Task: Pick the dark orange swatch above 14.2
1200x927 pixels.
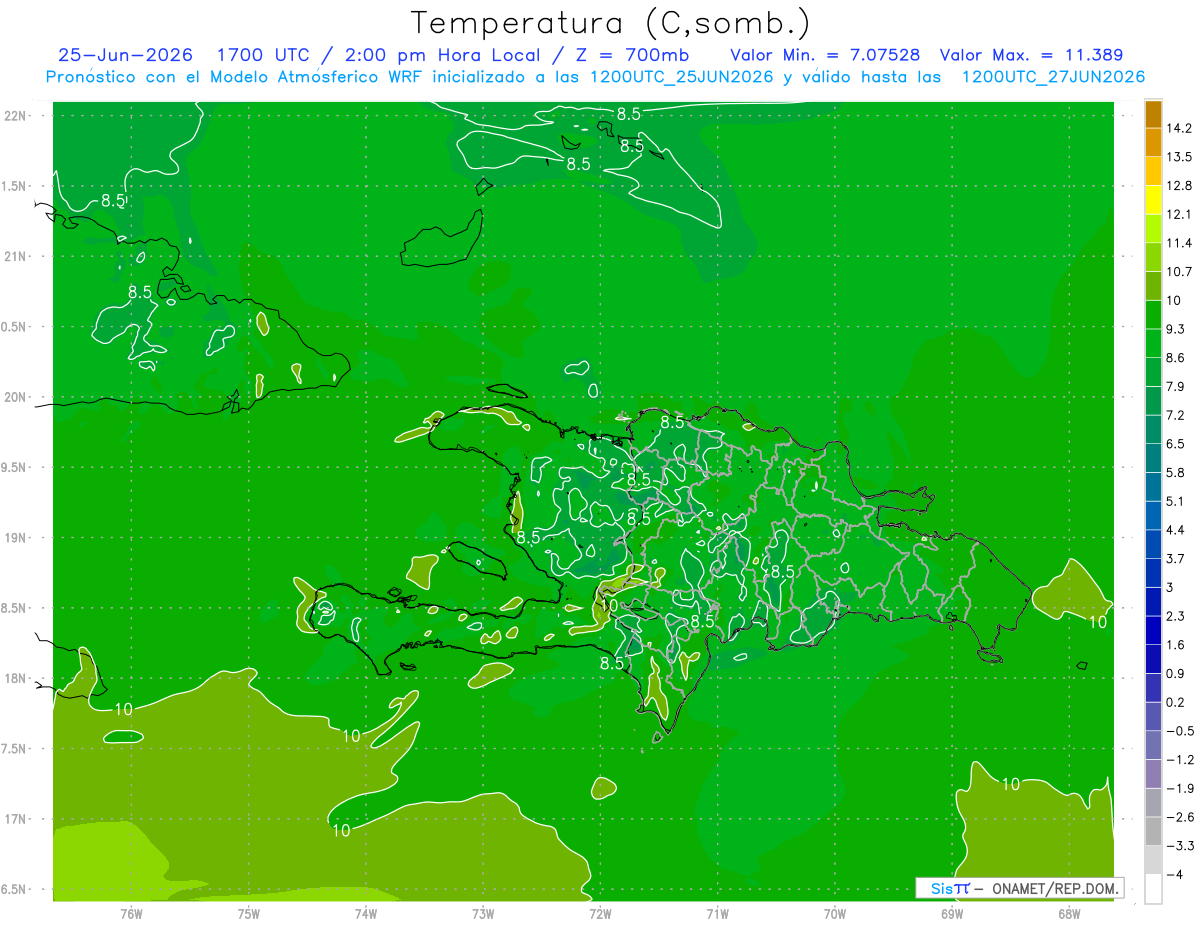Action: (x=1153, y=114)
